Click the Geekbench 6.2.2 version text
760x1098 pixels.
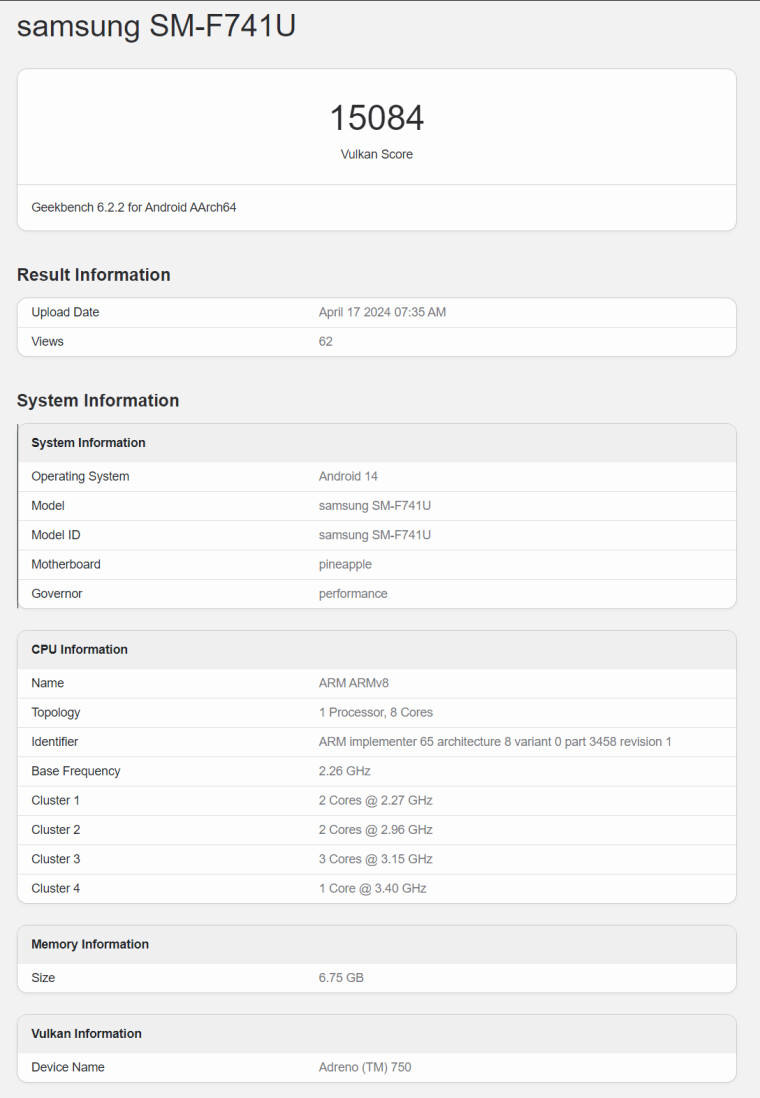coord(133,208)
